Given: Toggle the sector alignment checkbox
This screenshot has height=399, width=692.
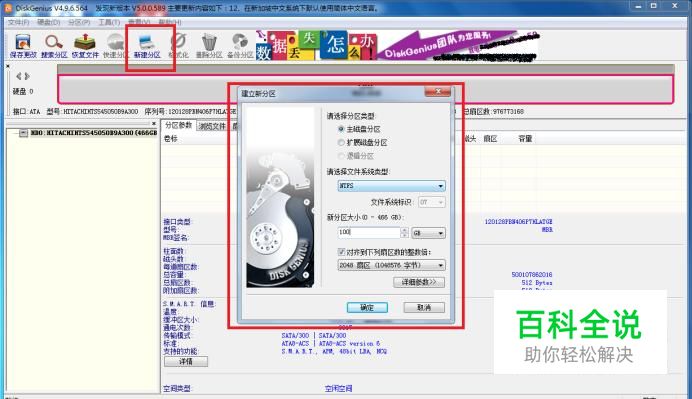Looking at the screenshot, I should pyautogui.click(x=341, y=252).
